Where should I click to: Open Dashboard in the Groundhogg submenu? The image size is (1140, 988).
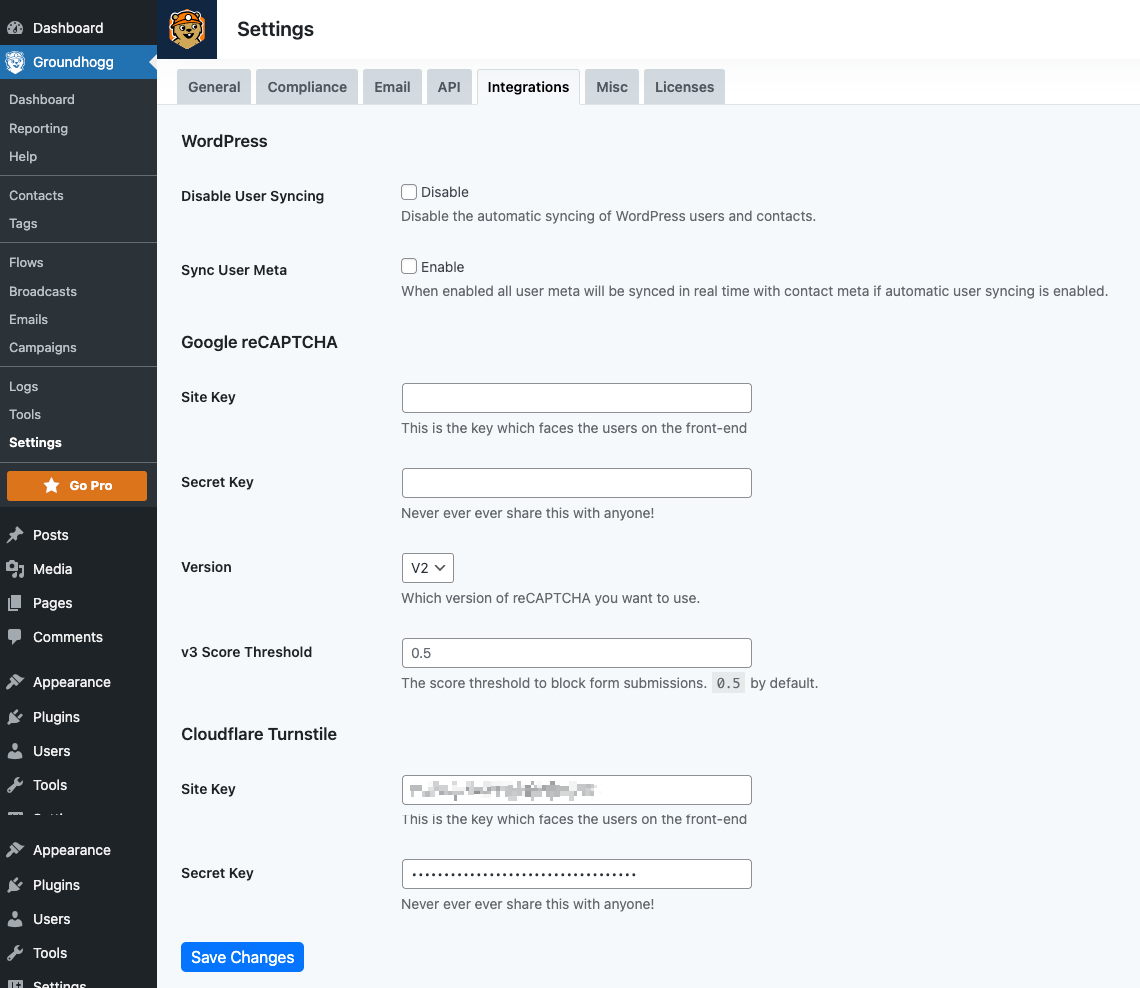click(41, 100)
